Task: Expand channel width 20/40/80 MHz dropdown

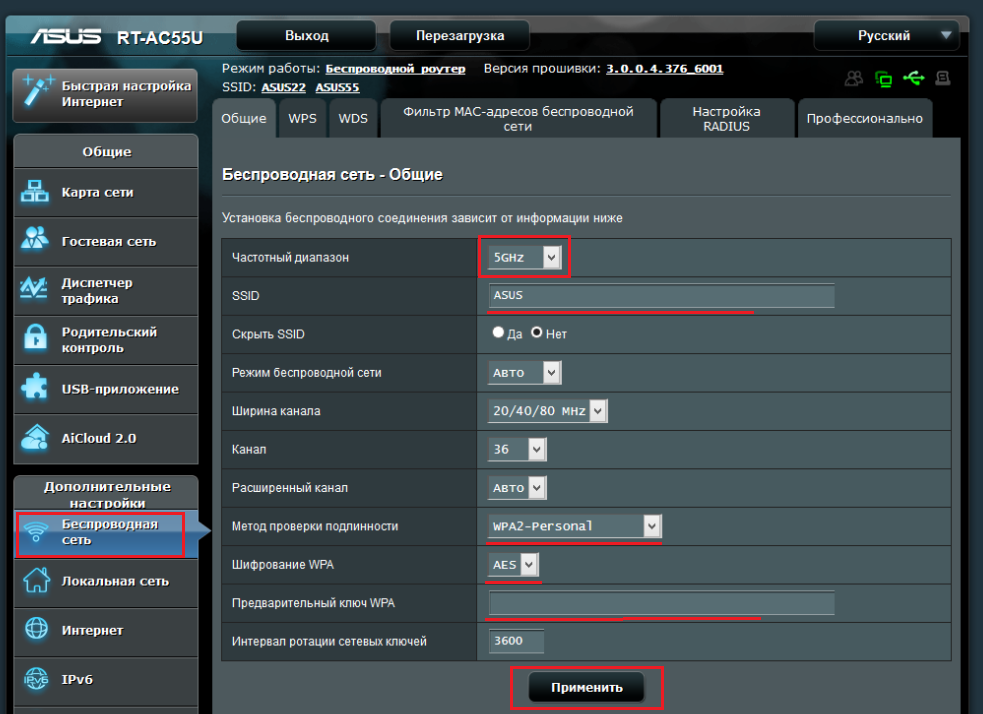Action: click(548, 410)
